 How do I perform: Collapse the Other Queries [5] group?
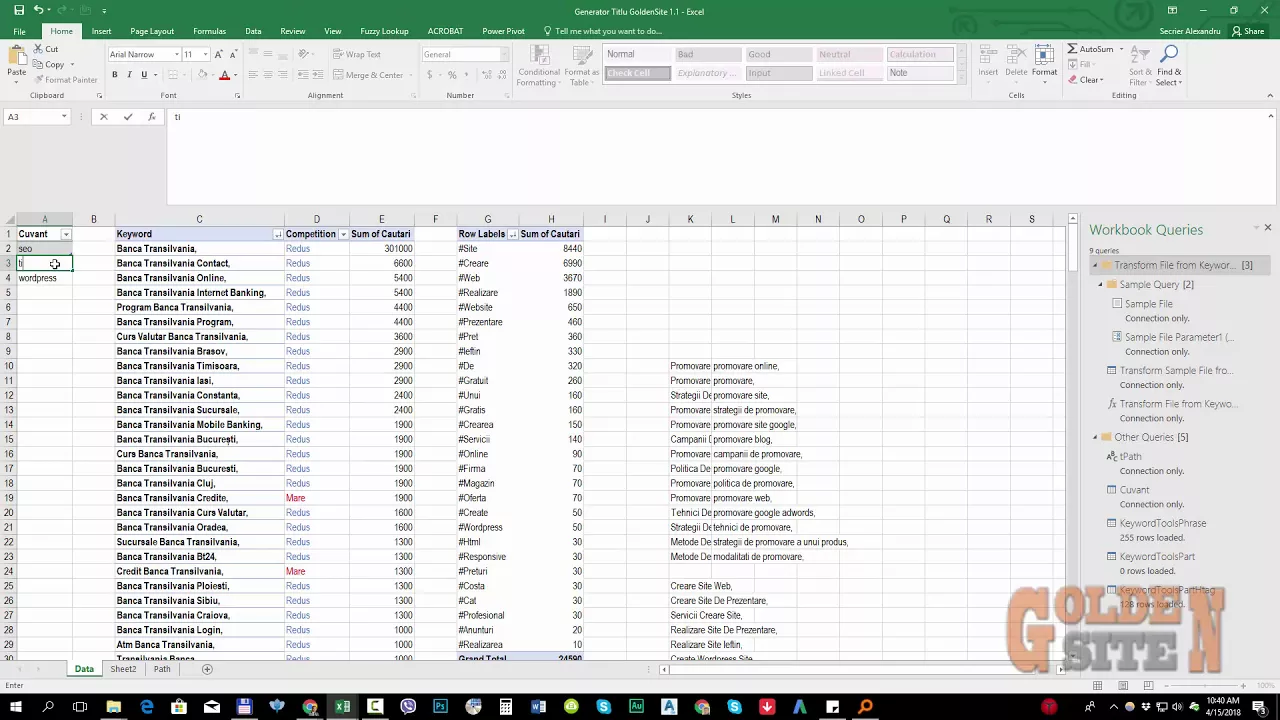(x=1095, y=437)
